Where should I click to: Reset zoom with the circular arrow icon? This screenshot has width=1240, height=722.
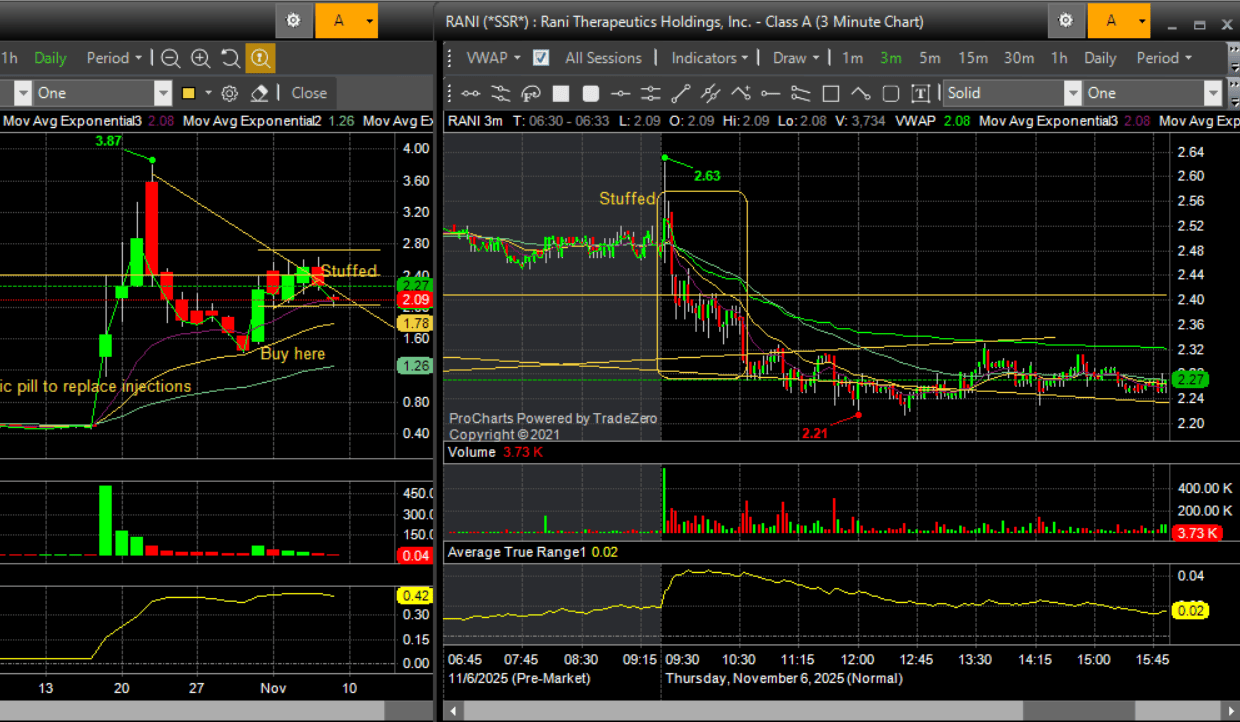point(230,58)
